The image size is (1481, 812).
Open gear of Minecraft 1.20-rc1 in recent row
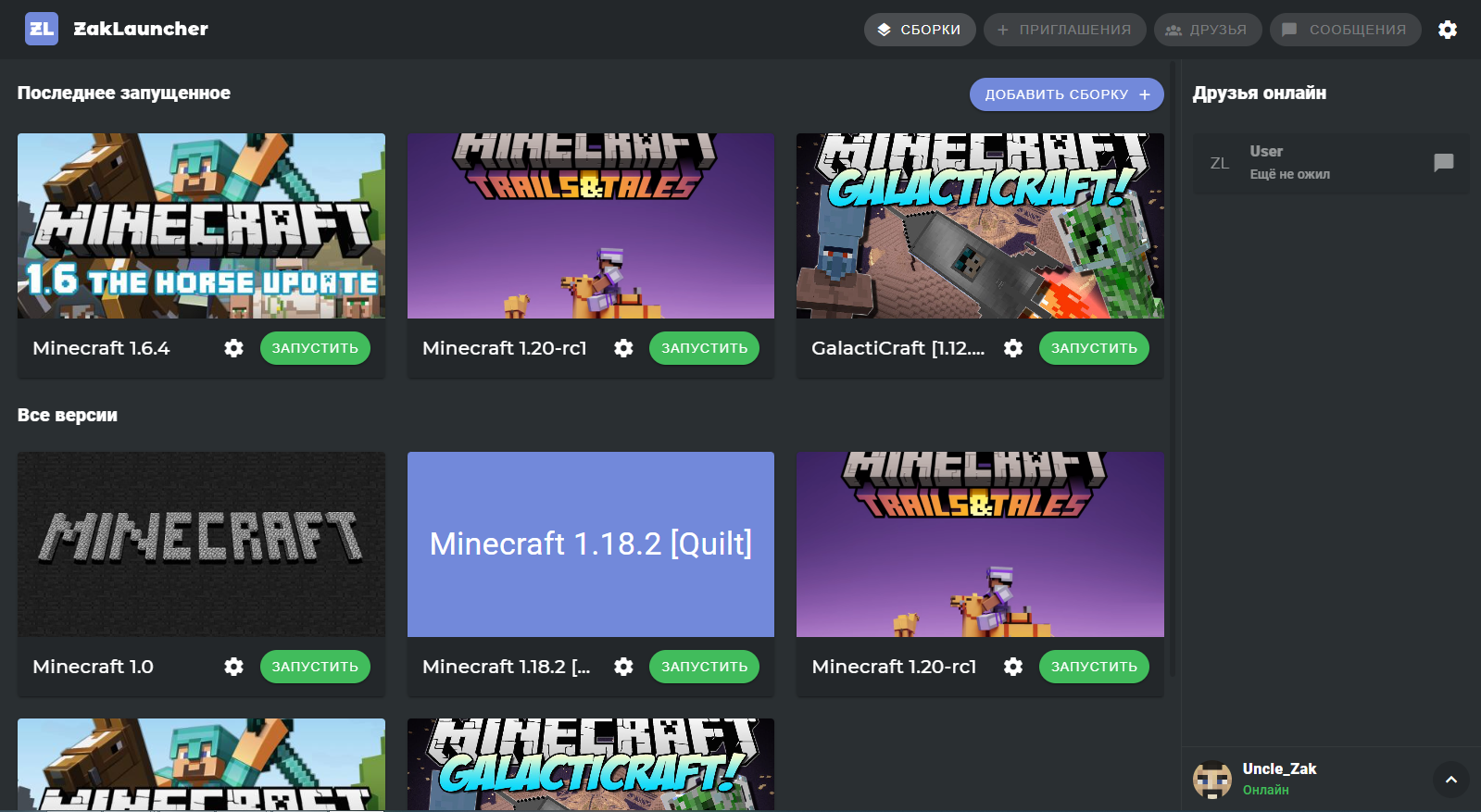click(624, 348)
